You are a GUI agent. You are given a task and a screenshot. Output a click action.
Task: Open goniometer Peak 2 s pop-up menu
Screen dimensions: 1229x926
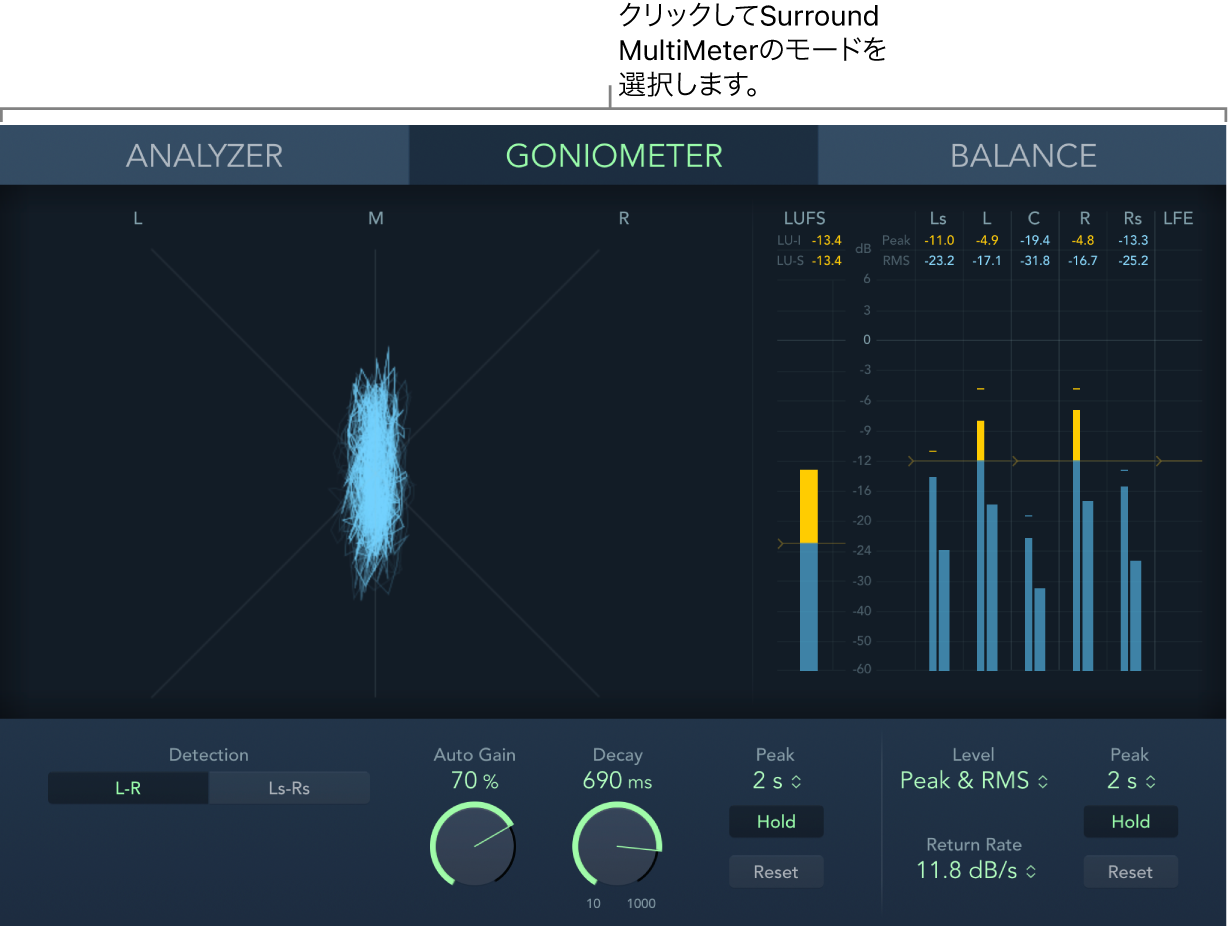[776, 781]
